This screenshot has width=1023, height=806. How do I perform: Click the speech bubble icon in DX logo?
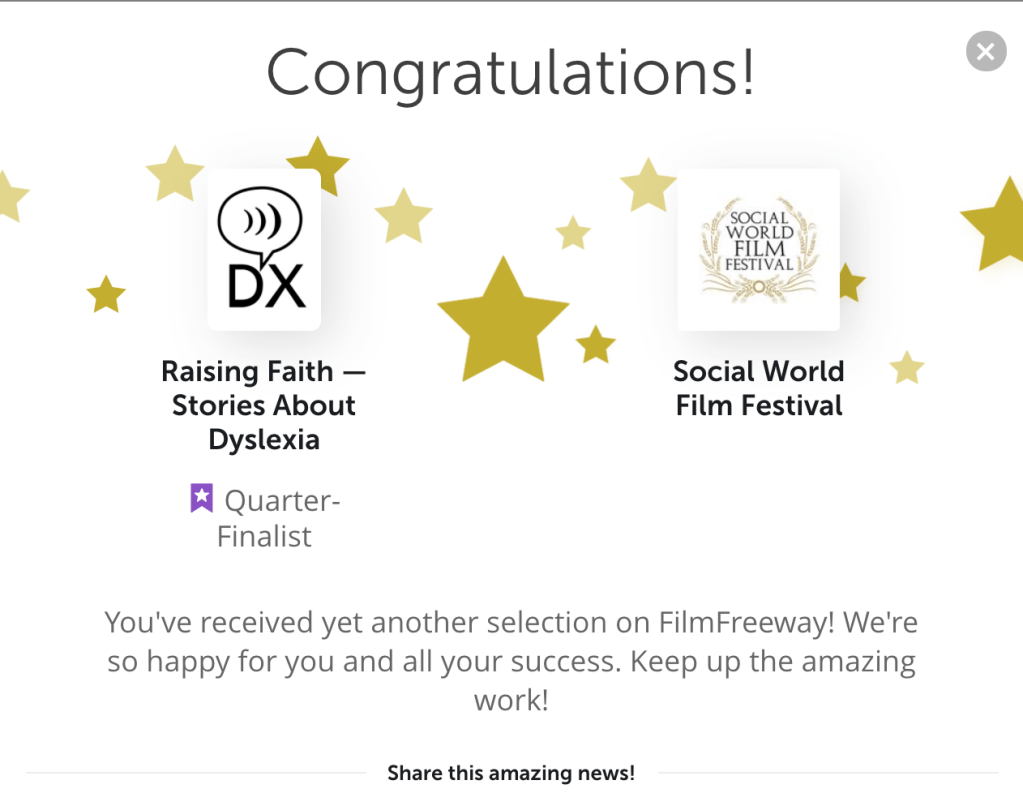pyautogui.click(x=260, y=221)
